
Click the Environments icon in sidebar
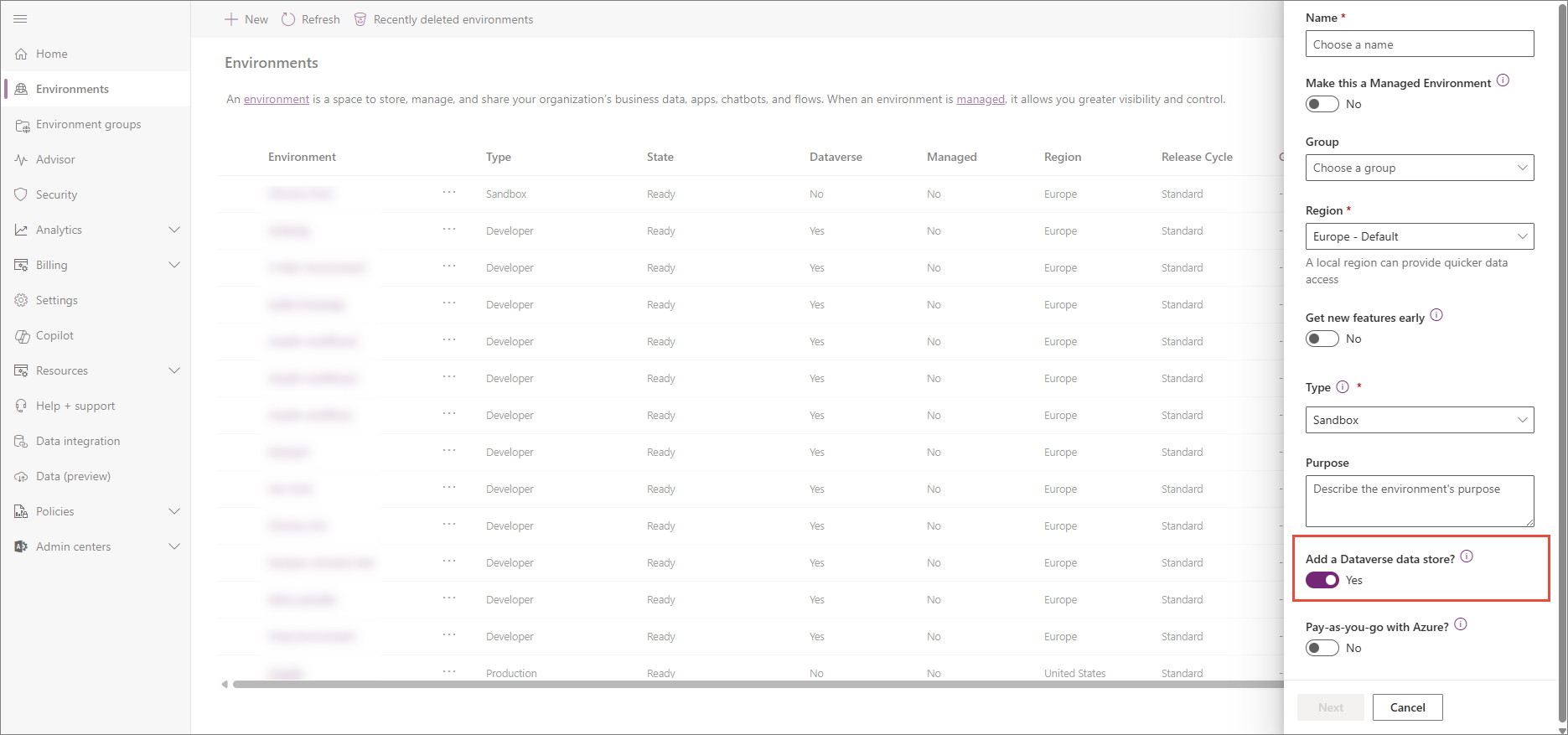tap(21, 89)
